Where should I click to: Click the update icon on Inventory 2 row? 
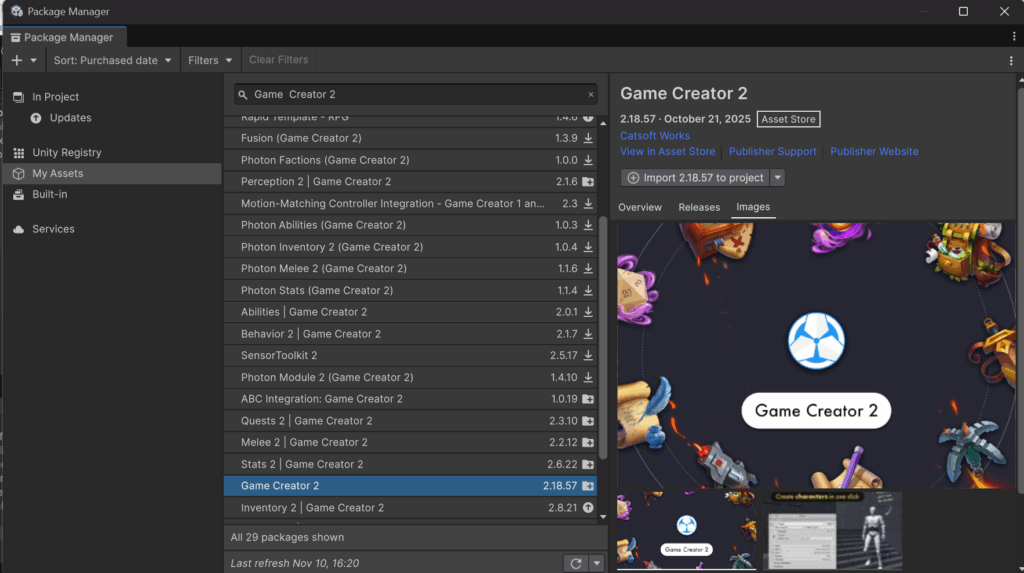click(x=588, y=508)
